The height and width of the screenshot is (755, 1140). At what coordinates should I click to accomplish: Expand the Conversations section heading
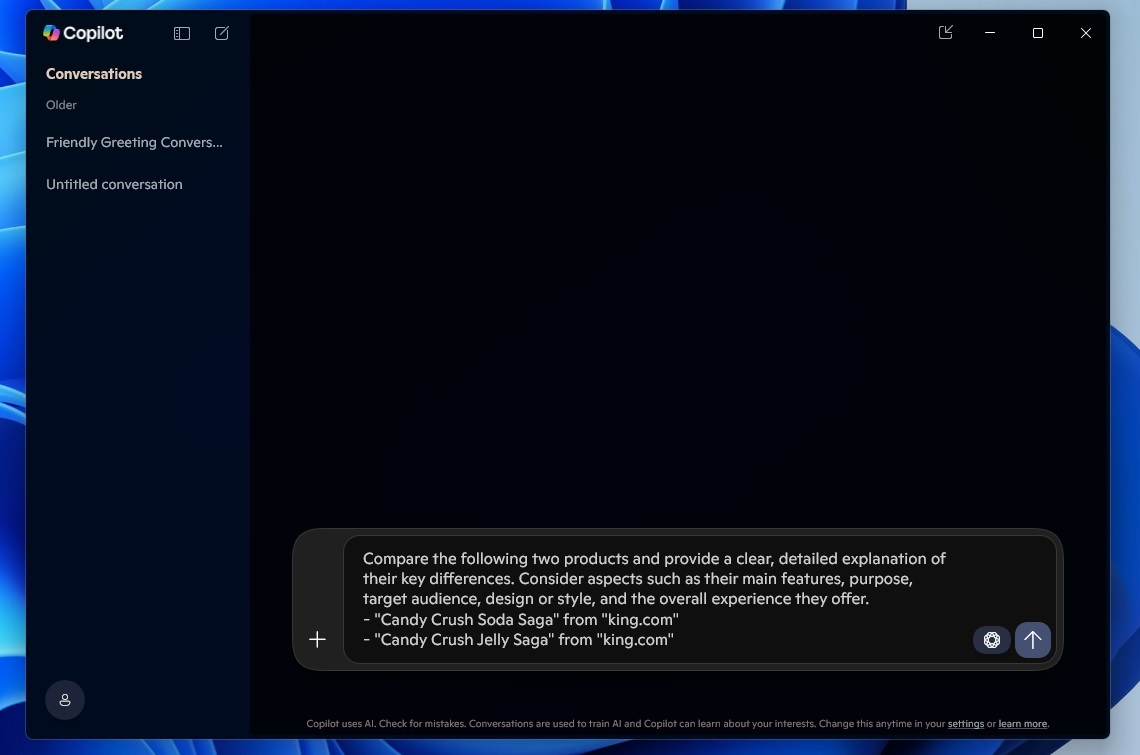[x=93, y=74]
